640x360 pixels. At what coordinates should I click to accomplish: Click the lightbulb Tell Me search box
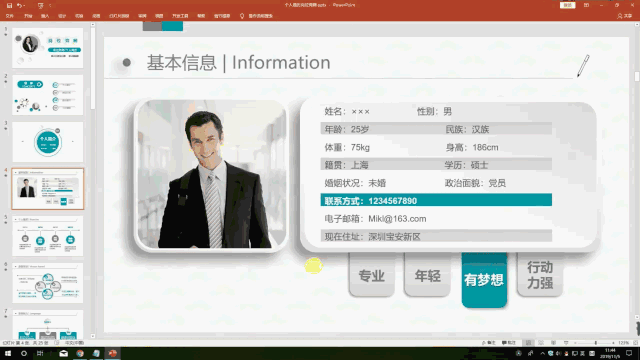256,16
